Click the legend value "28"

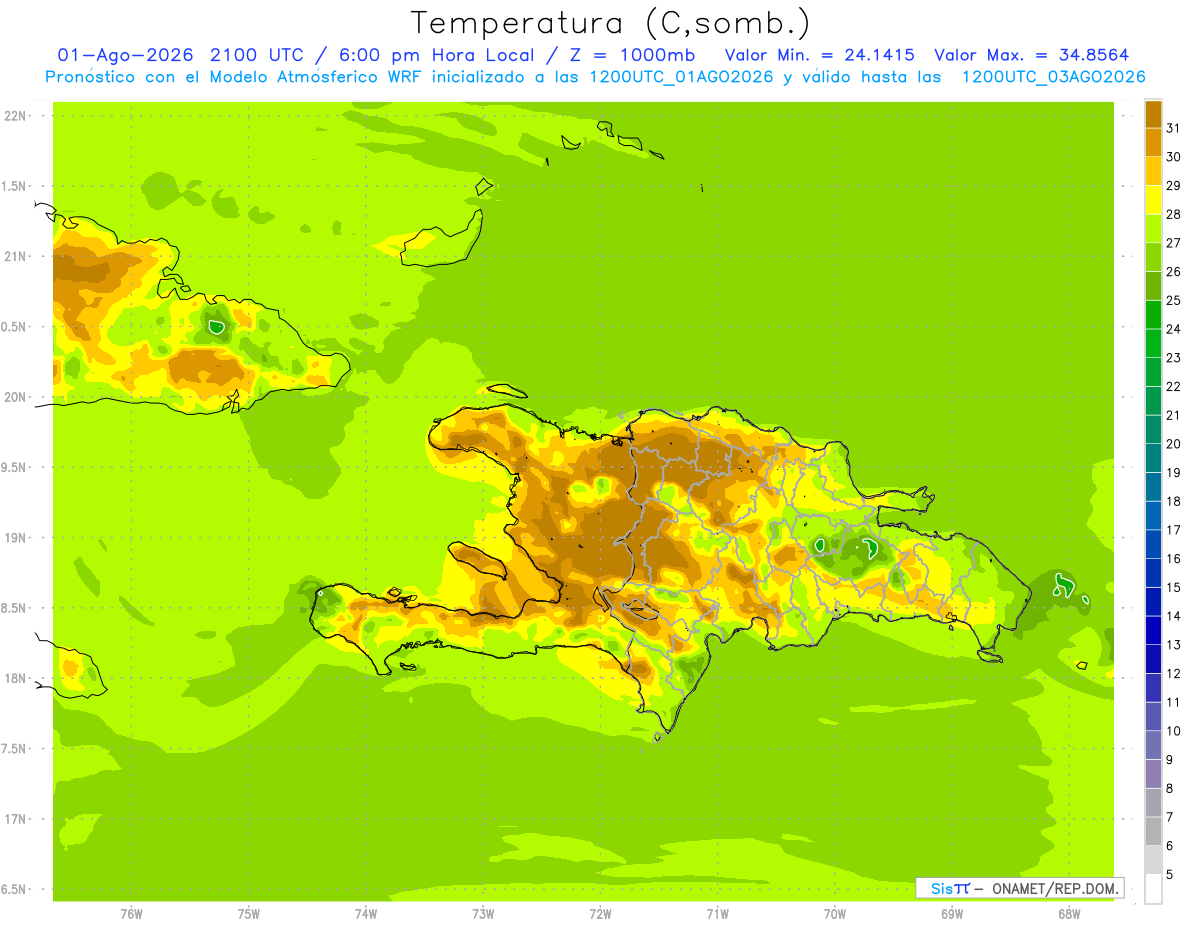click(1173, 214)
